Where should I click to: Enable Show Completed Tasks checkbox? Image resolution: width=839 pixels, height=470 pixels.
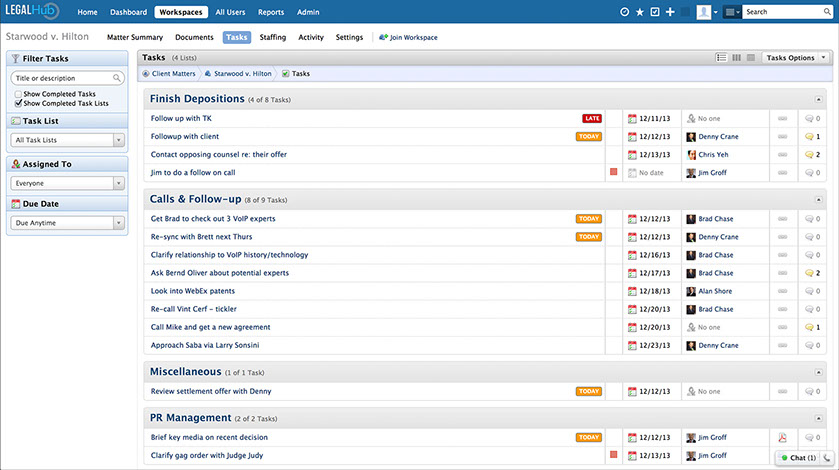click(x=18, y=94)
